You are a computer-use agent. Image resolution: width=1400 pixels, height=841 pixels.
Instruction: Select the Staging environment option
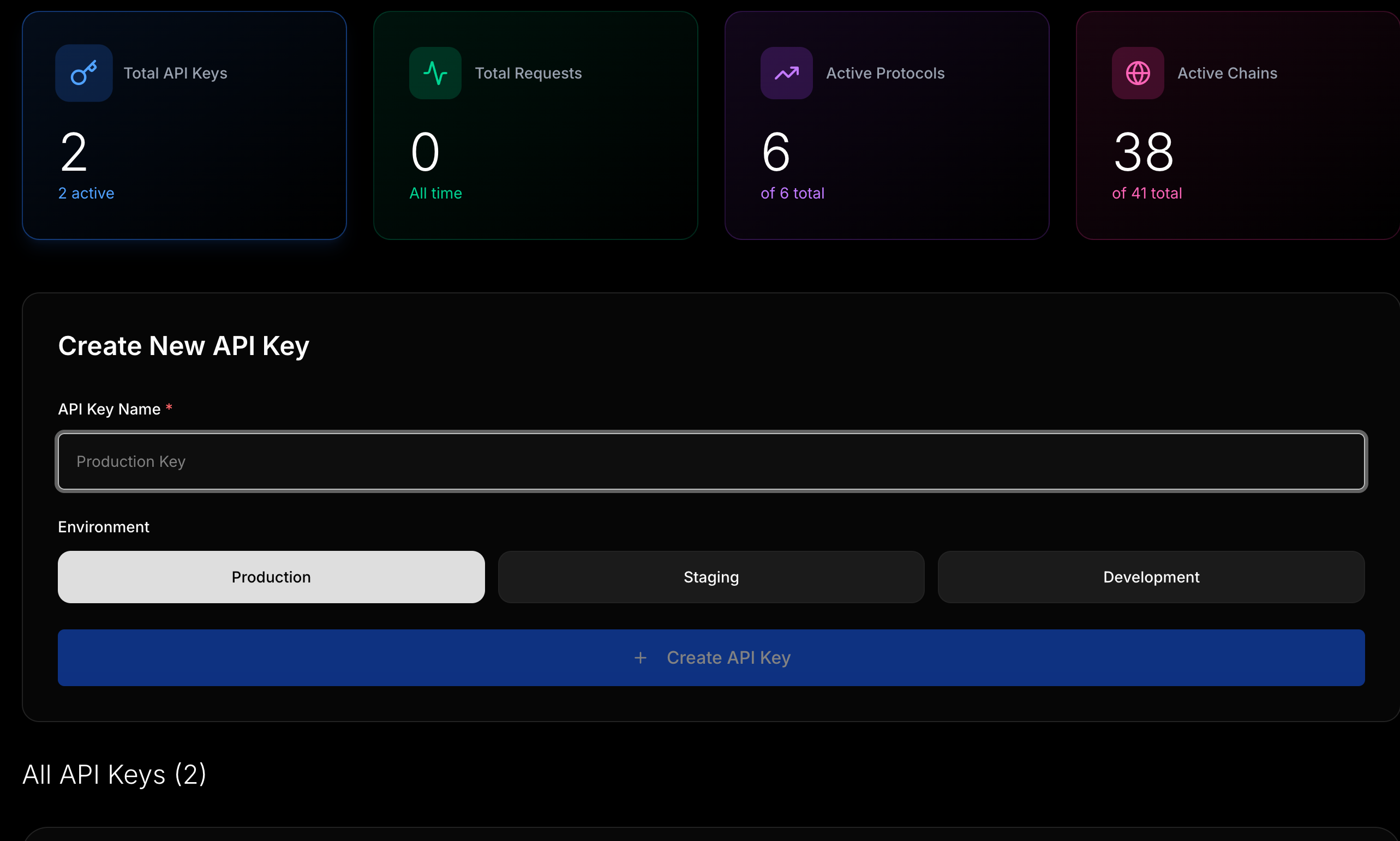(711, 577)
